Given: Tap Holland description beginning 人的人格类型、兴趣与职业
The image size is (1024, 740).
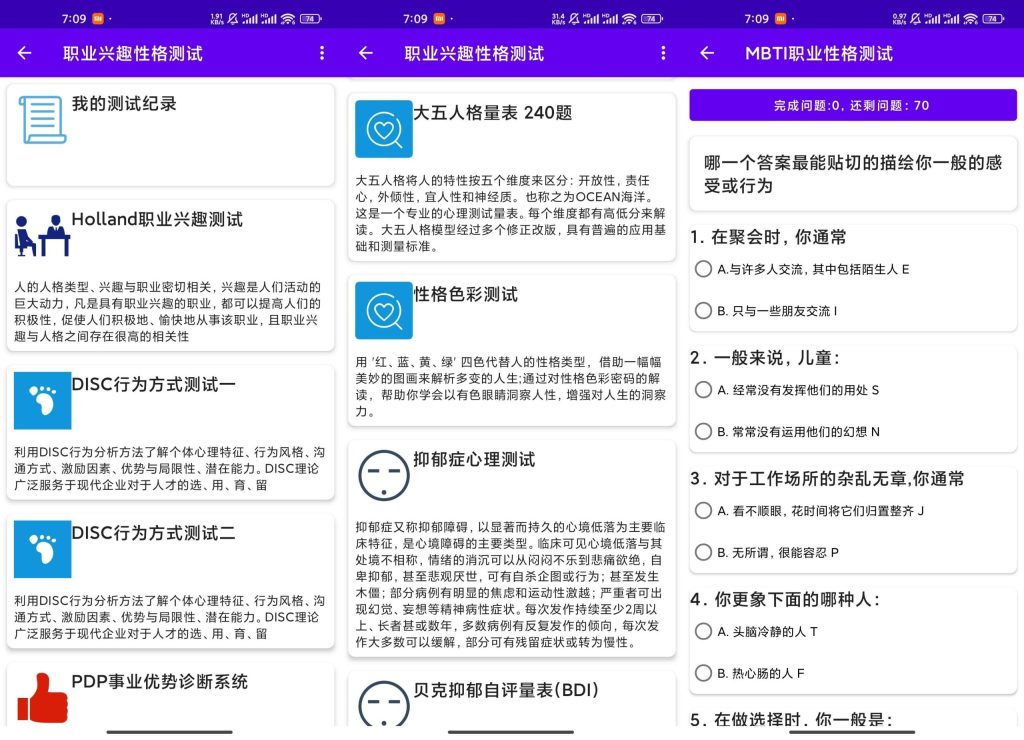Looking at the screenshot, I should (168, 312).
